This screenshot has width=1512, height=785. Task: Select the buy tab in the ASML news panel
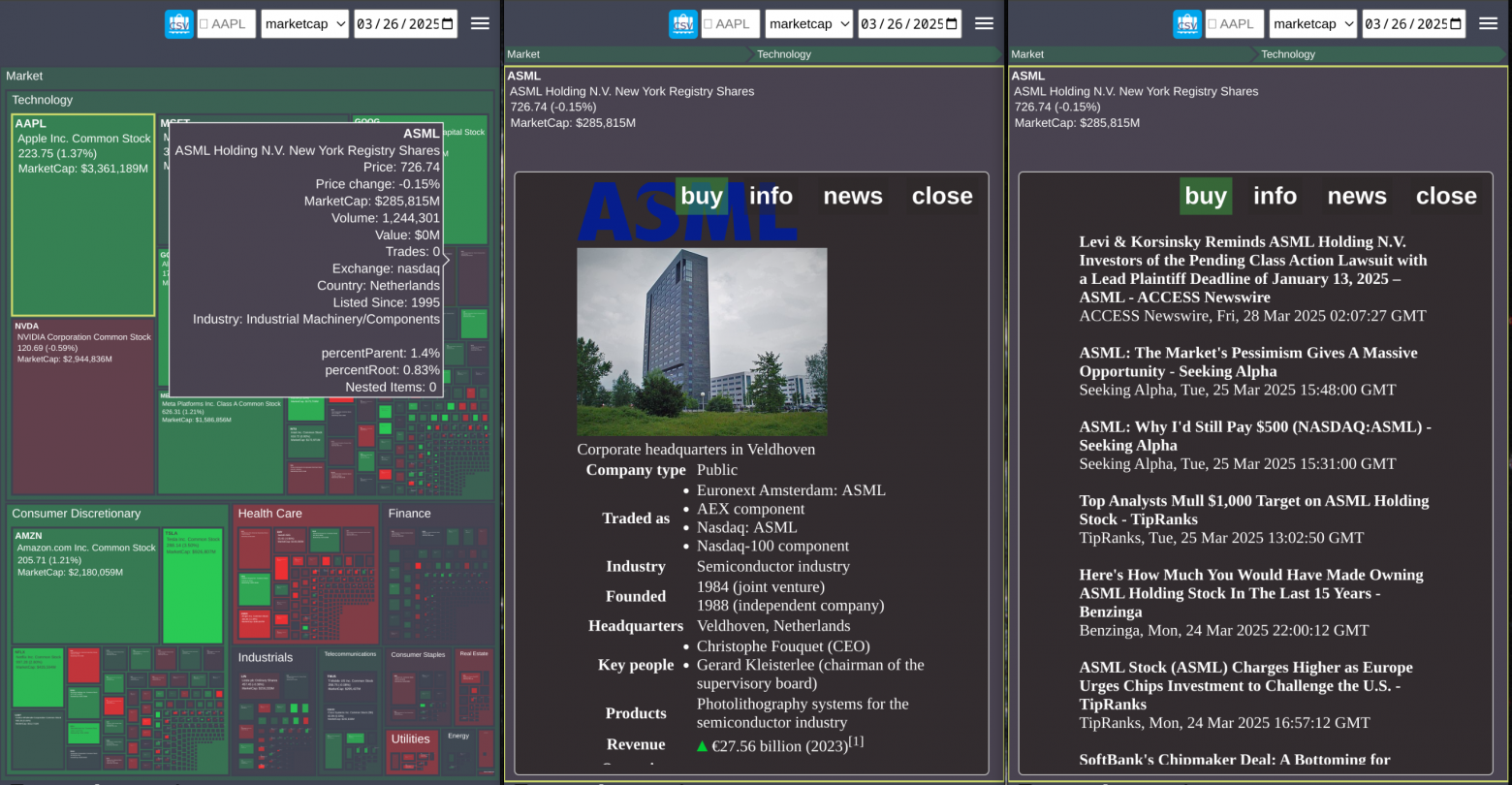pyautogui.click(x=1206, y=196)
